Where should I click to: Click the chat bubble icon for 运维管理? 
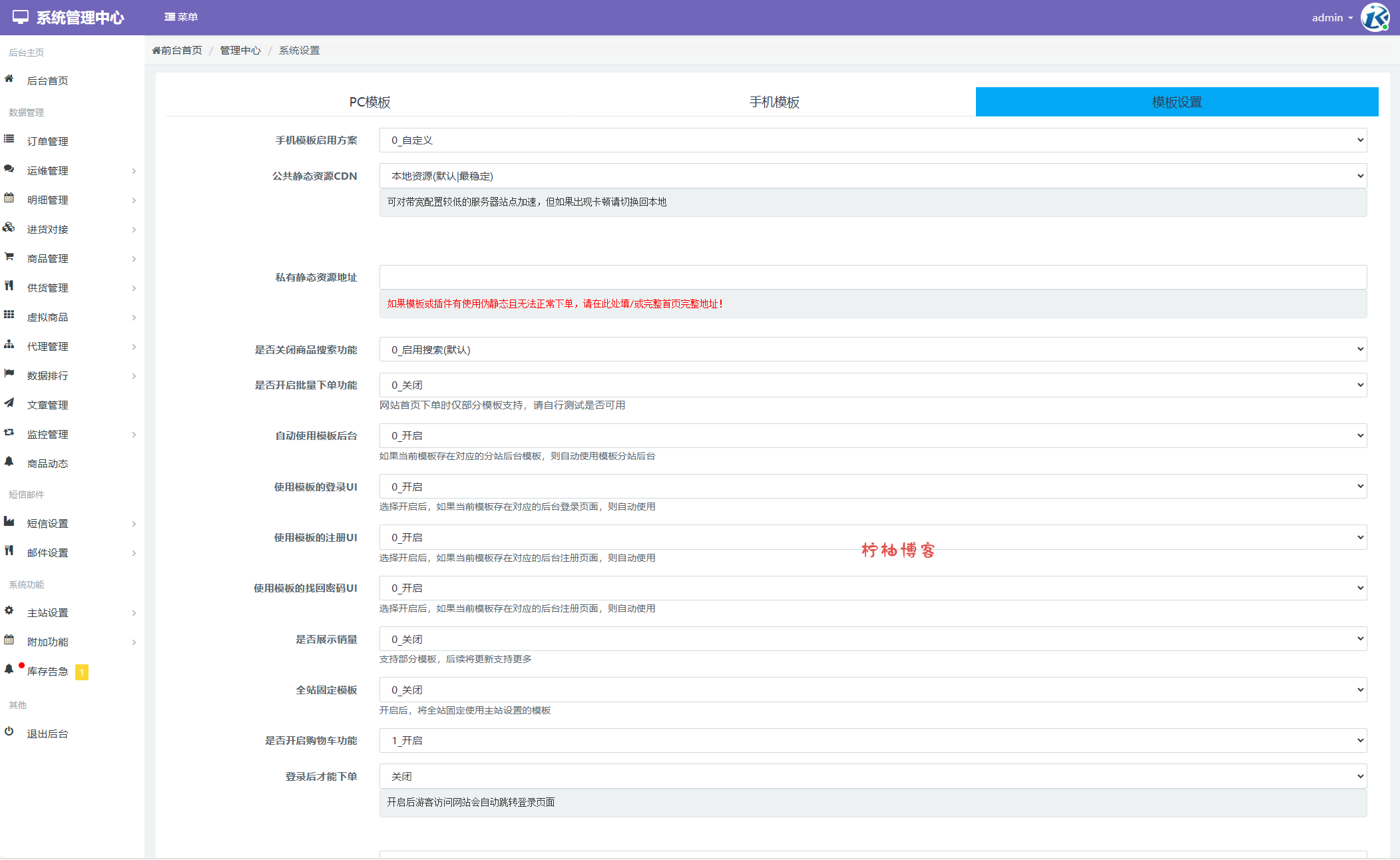[x=9, y=169]
